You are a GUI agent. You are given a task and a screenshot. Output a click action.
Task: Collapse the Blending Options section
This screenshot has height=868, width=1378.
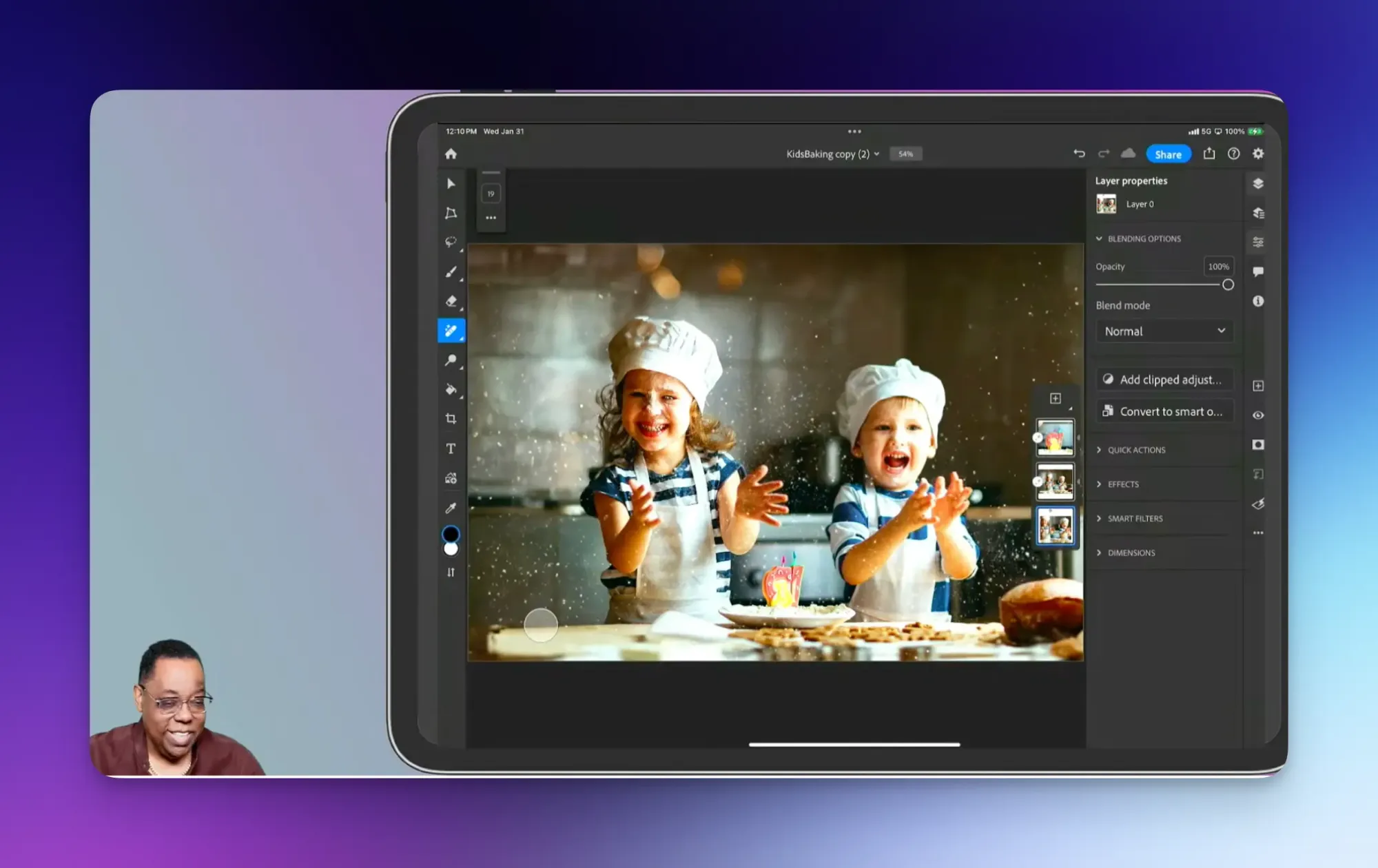tap(1100, 238)
